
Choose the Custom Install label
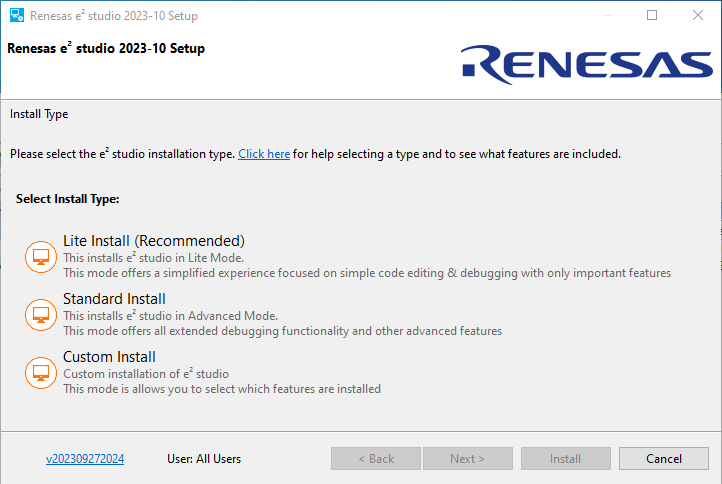pyautogui.click(x=109, y=357)
